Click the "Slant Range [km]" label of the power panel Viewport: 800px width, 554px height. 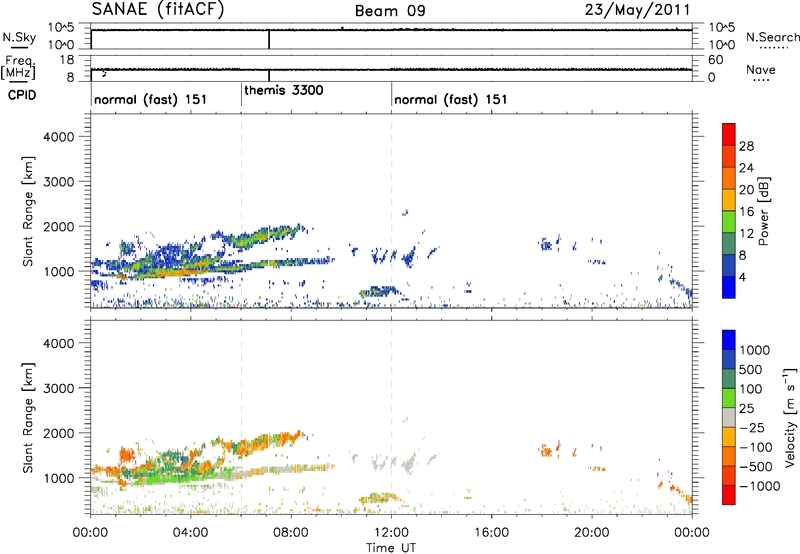(x=28, y=211)
